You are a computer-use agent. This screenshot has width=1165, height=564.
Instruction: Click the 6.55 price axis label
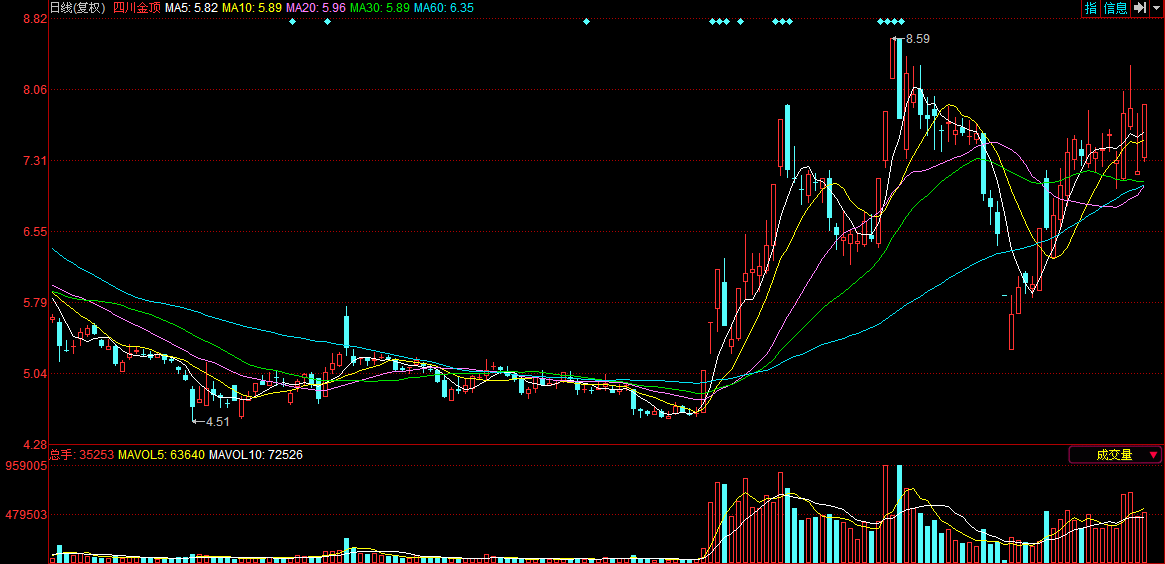(36, 232)
